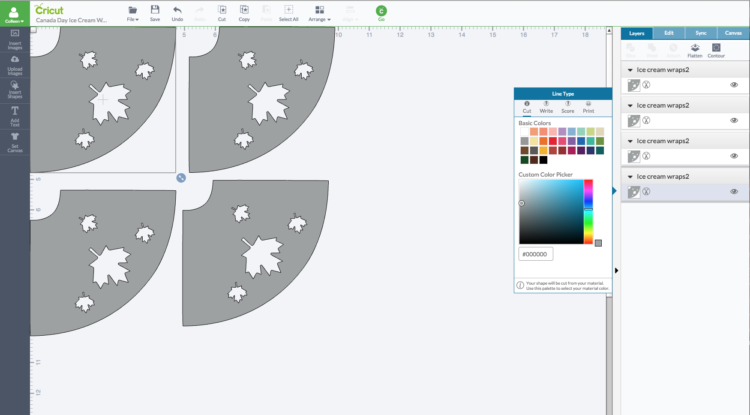Switch to the Canvas tab
The image size is (750, 415).
pos(733,33)
